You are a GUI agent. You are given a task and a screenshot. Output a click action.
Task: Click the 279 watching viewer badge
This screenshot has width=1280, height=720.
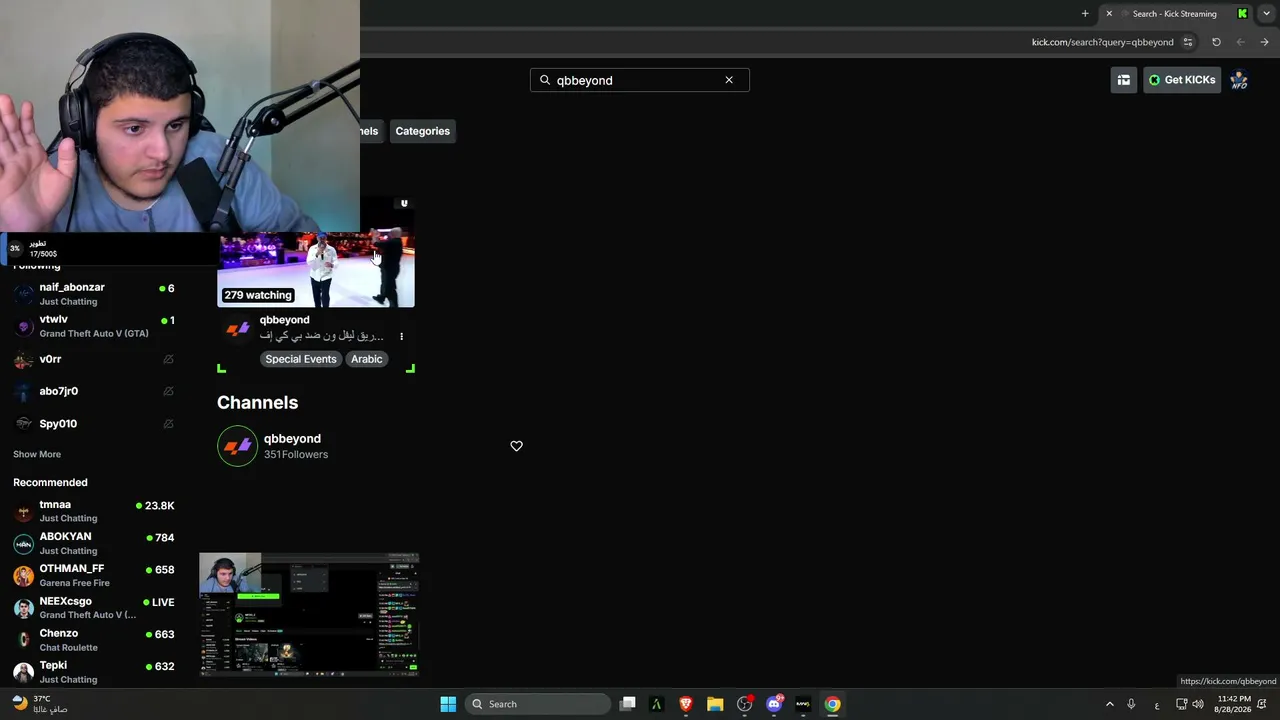point(258,295)
